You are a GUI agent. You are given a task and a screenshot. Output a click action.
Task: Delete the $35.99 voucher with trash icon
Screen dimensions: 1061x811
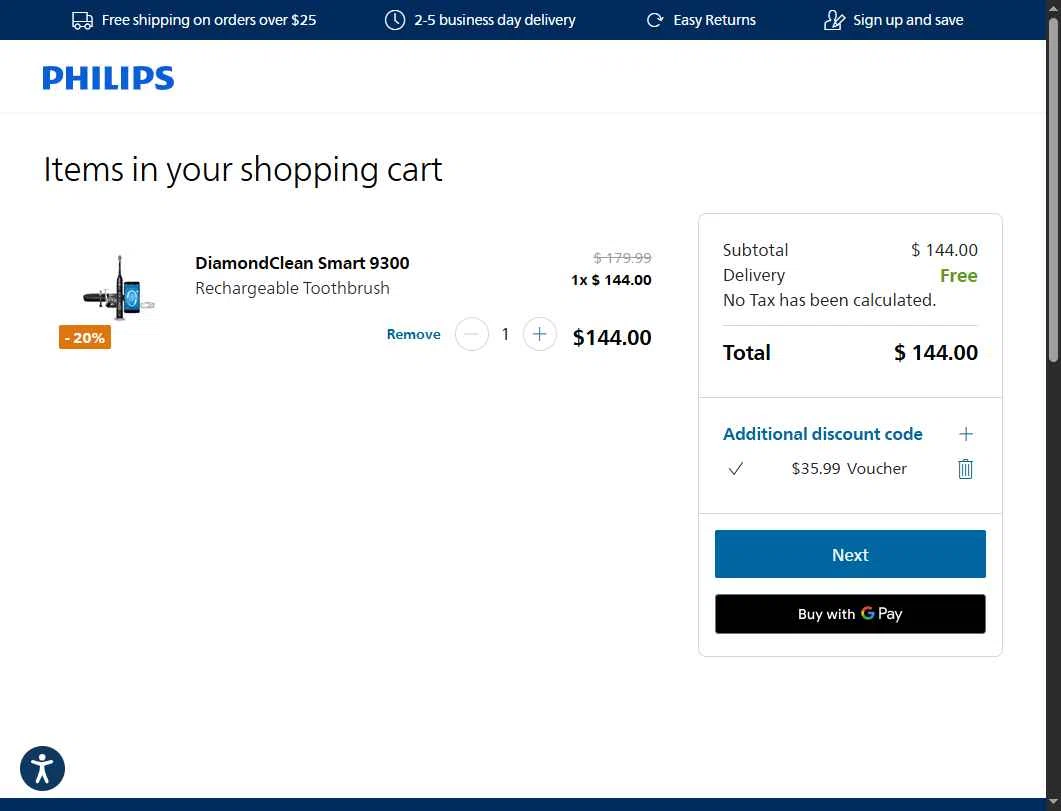pos(965,469)
